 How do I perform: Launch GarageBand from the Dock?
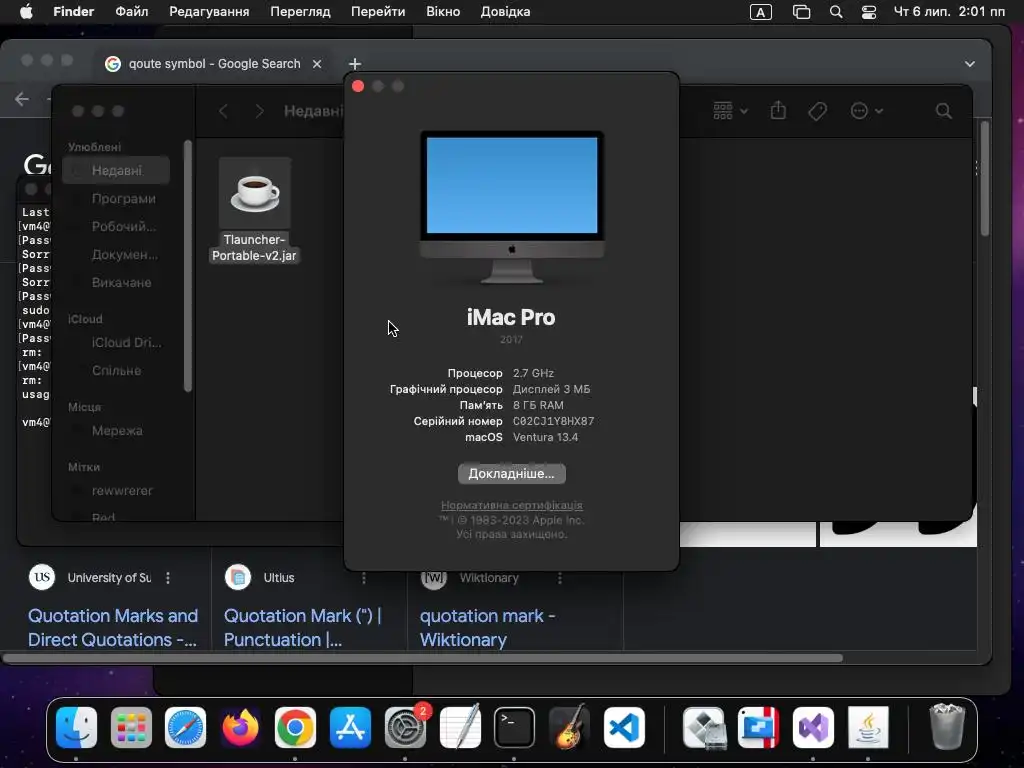[569, 727]
